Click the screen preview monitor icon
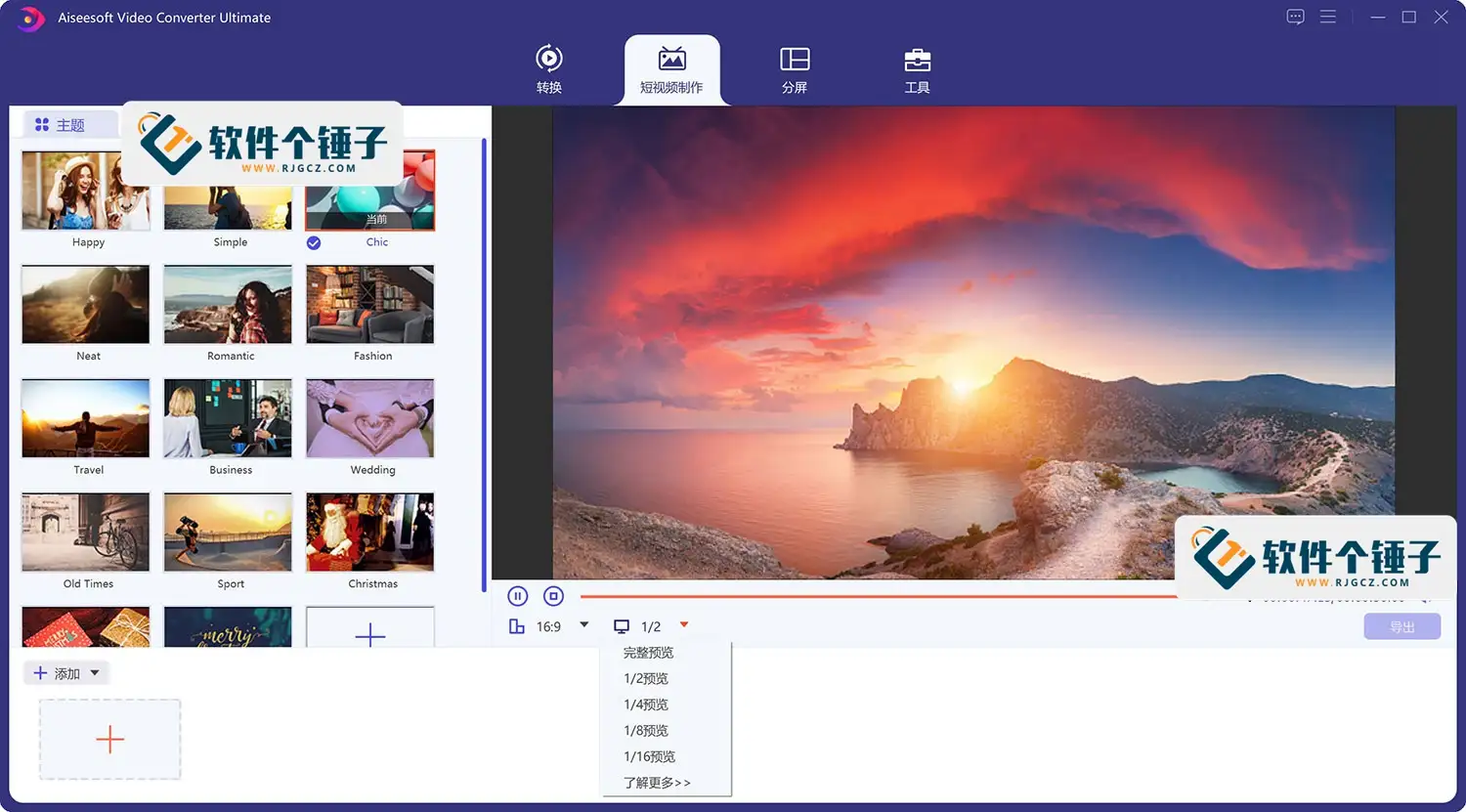This screenshot has height=812, width=1466. [x=622, y=625]
